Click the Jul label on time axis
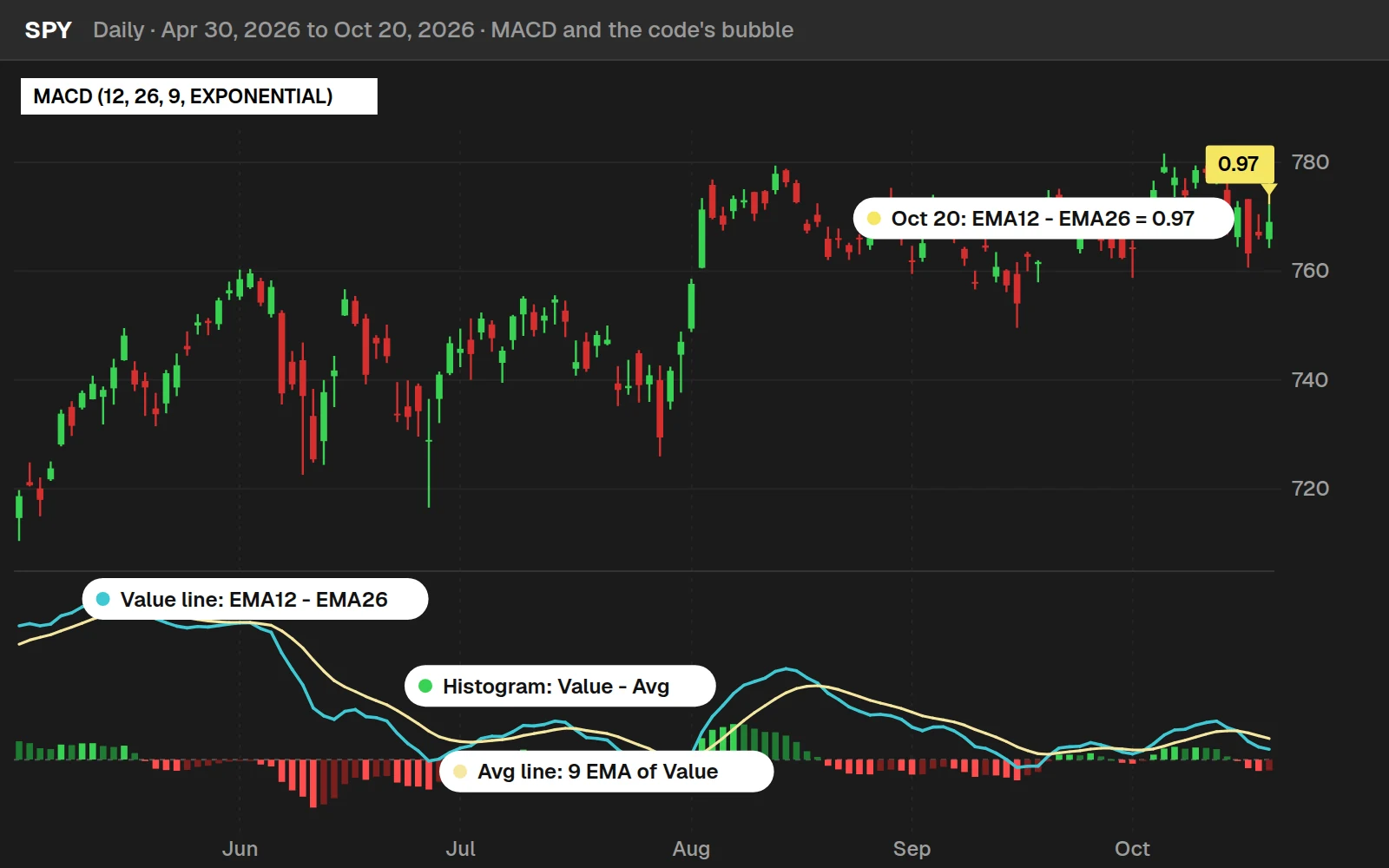This screenshot has height=868, width=1389. tap(460, 848)
